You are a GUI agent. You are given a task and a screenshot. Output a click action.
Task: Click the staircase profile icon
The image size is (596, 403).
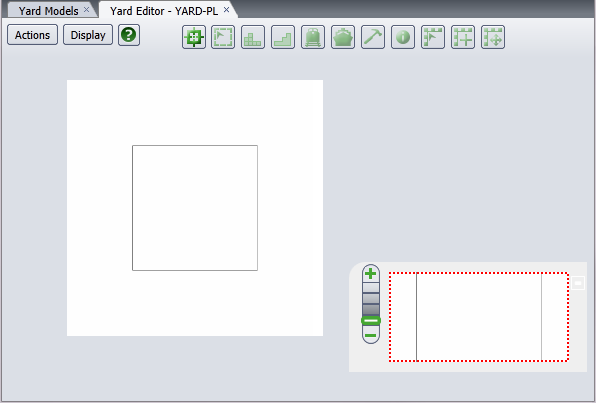pyautogui.click(x=283, y=37)
